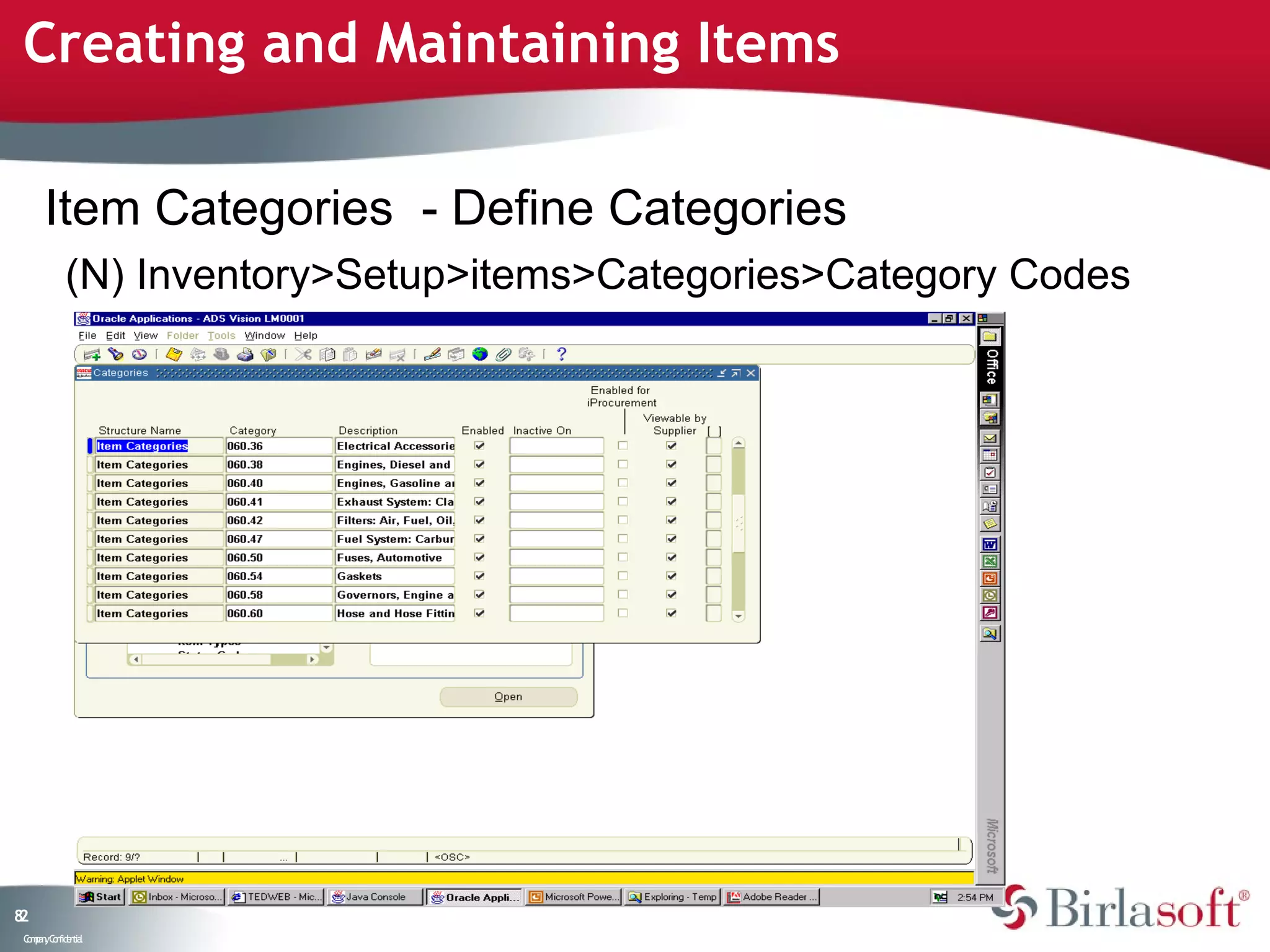Uncheck Viewable by Supplier for 060.50
The width and height of the screenshot is (1270, 952).
[671, 557]
